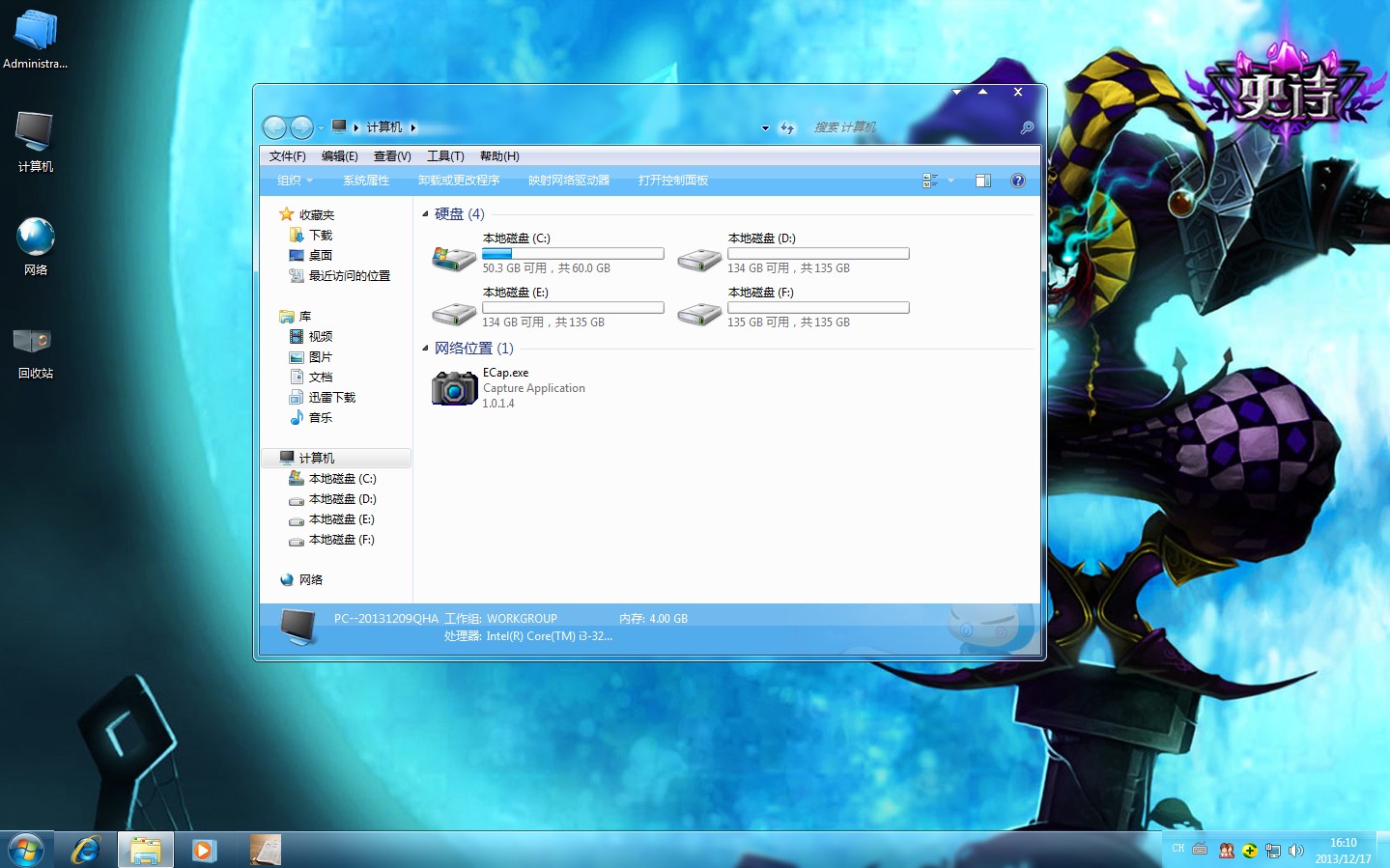This screenshot has height=868, width=1390.
Task: Click the computer icon in the address bar
Action: click(339, 126)
